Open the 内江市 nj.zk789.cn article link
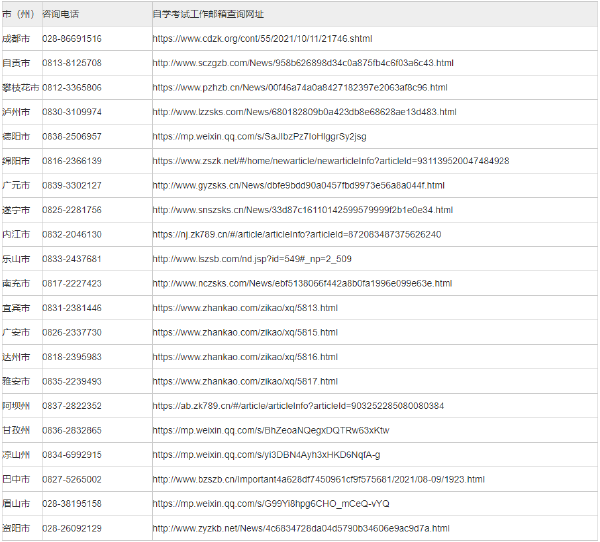 coord(297,235)
